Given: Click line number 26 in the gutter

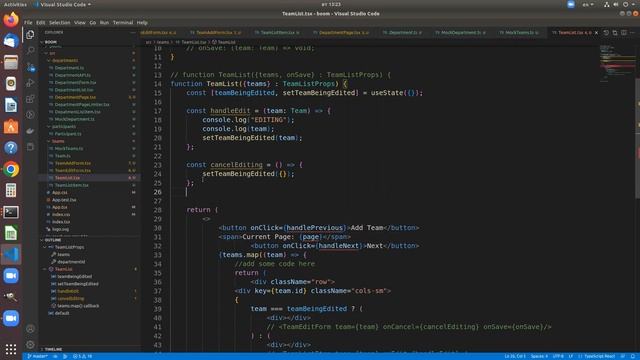Looking at the screenshot, I should click(158, 192).
